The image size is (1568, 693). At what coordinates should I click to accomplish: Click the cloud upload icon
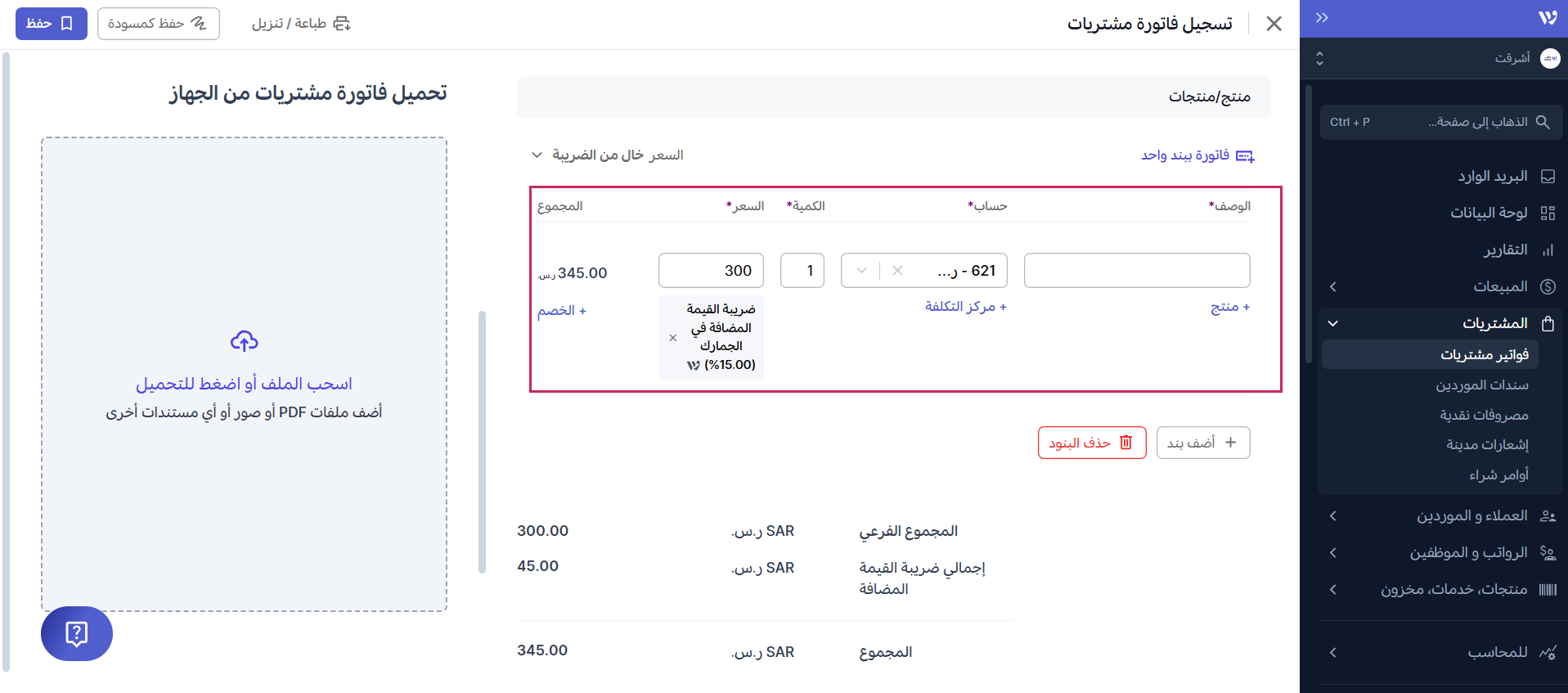244,341
